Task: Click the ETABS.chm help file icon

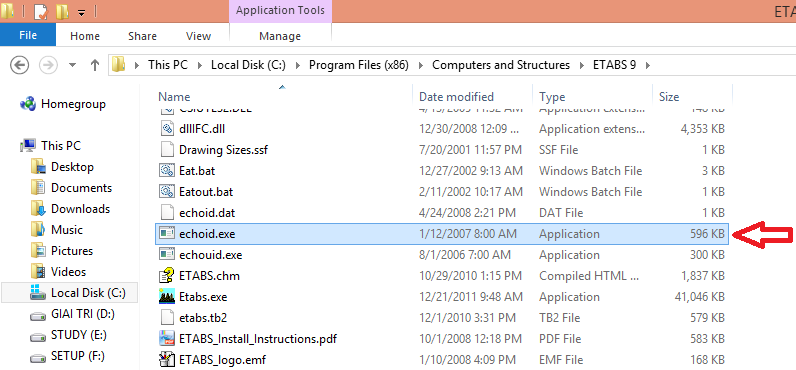Action: (167, 276)
